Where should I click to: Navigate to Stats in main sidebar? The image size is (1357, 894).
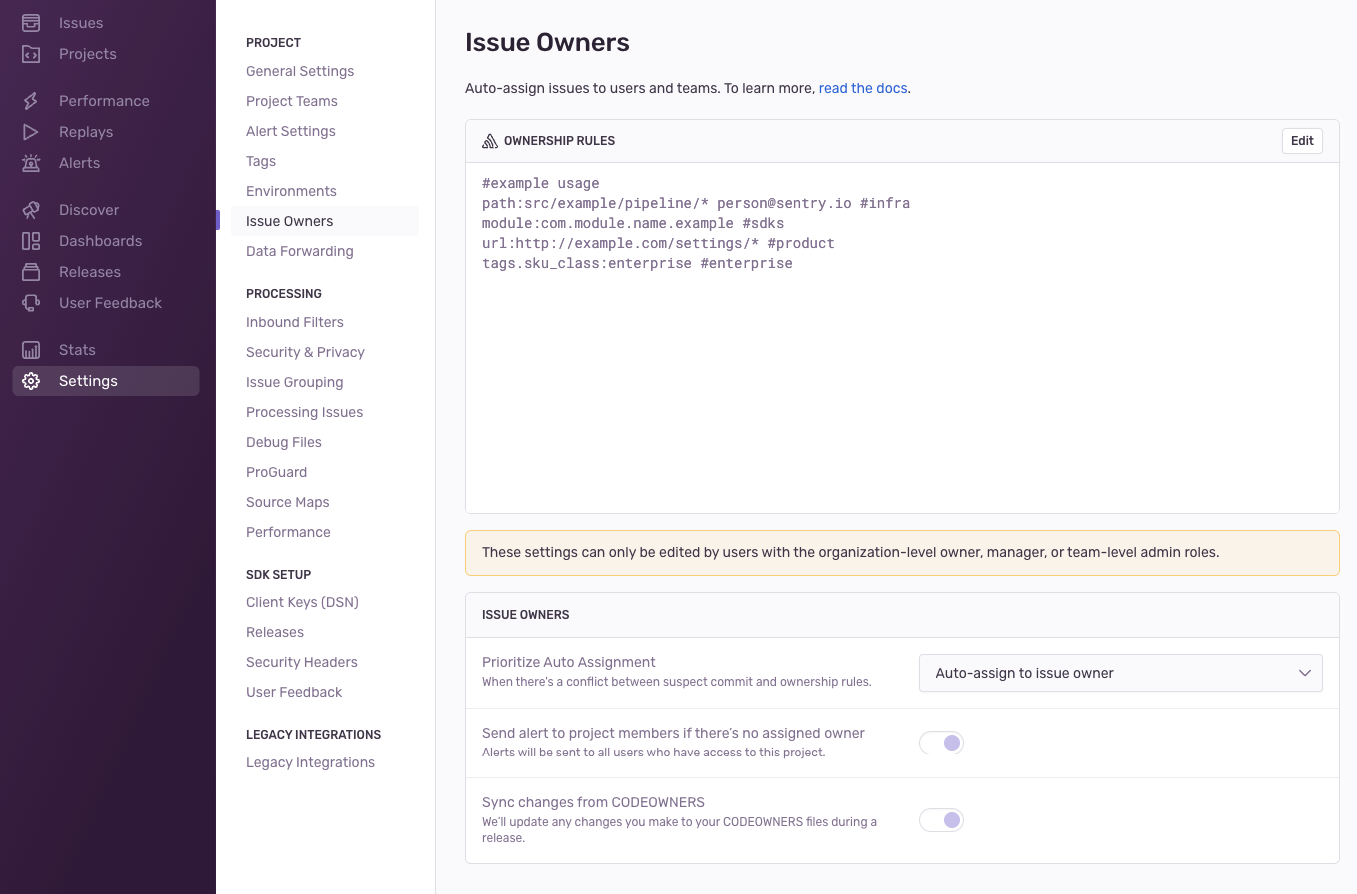[77, 350]
